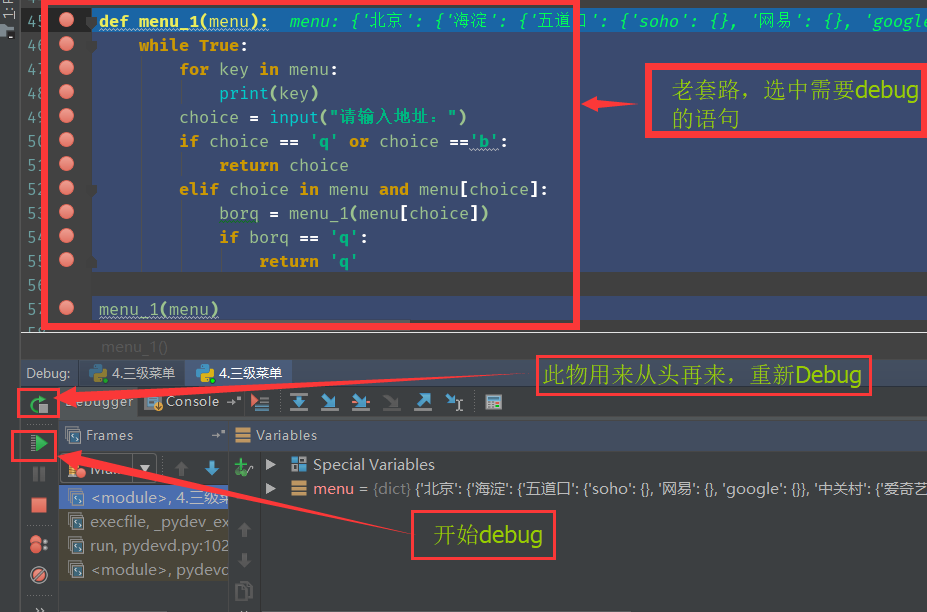Collapse the elif choice fold marker
927x612 pixels.
click(x=91, y=190)
